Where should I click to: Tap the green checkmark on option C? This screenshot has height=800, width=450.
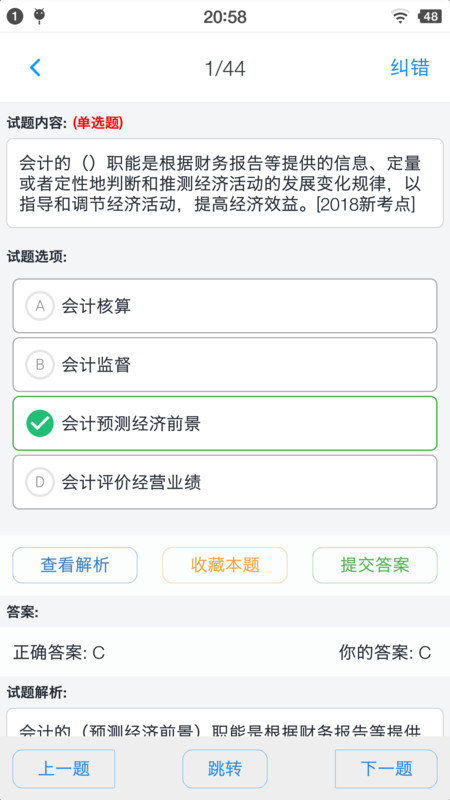pos(40,423)
